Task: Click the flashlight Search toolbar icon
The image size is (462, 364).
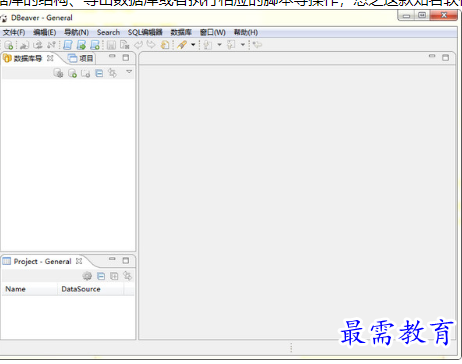Action: [182, 45]
